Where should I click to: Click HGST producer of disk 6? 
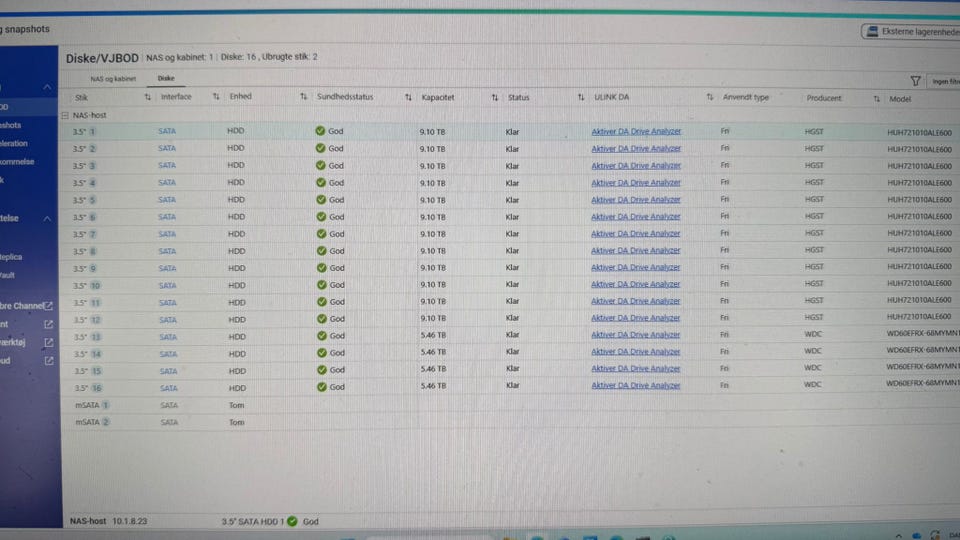[x=814, y=216]
